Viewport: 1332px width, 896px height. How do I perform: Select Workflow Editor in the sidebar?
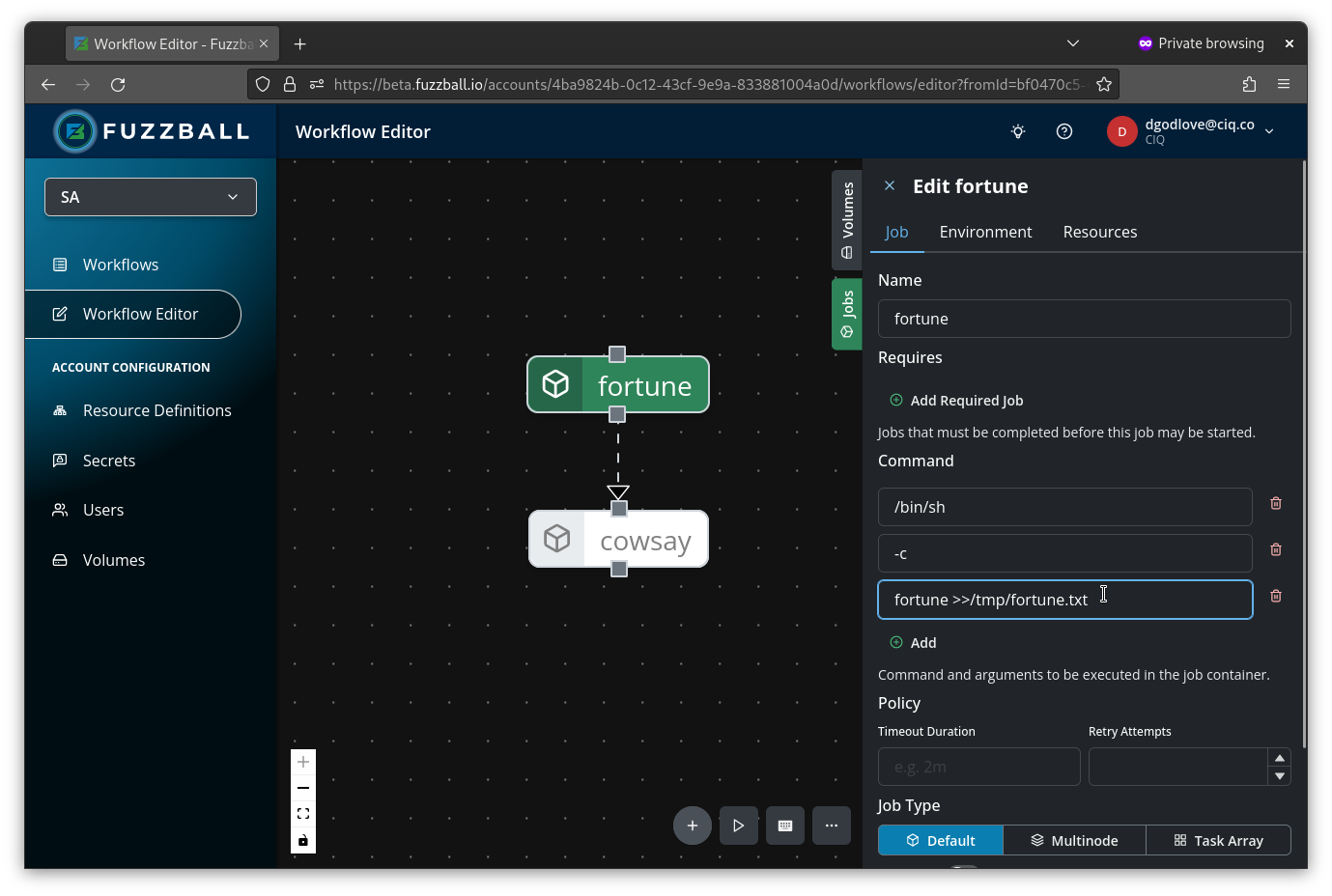tap(133, 314)
